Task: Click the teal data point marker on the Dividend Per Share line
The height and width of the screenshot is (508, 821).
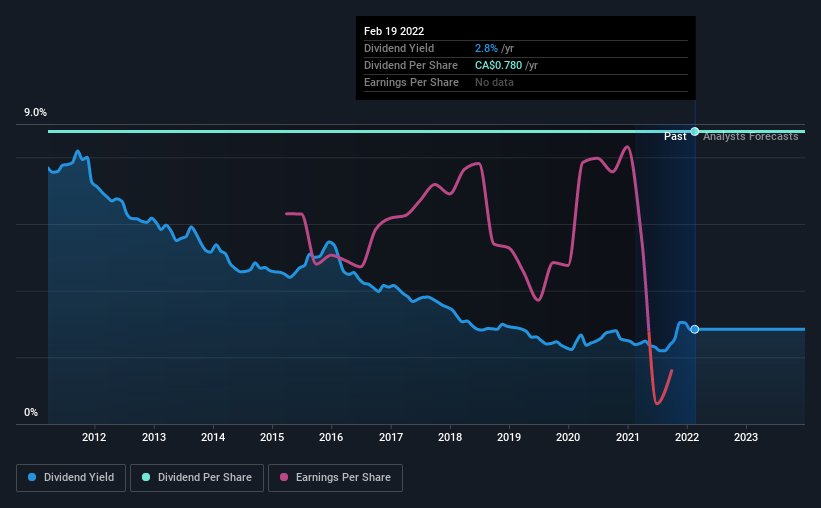Action: coord(695,131)
